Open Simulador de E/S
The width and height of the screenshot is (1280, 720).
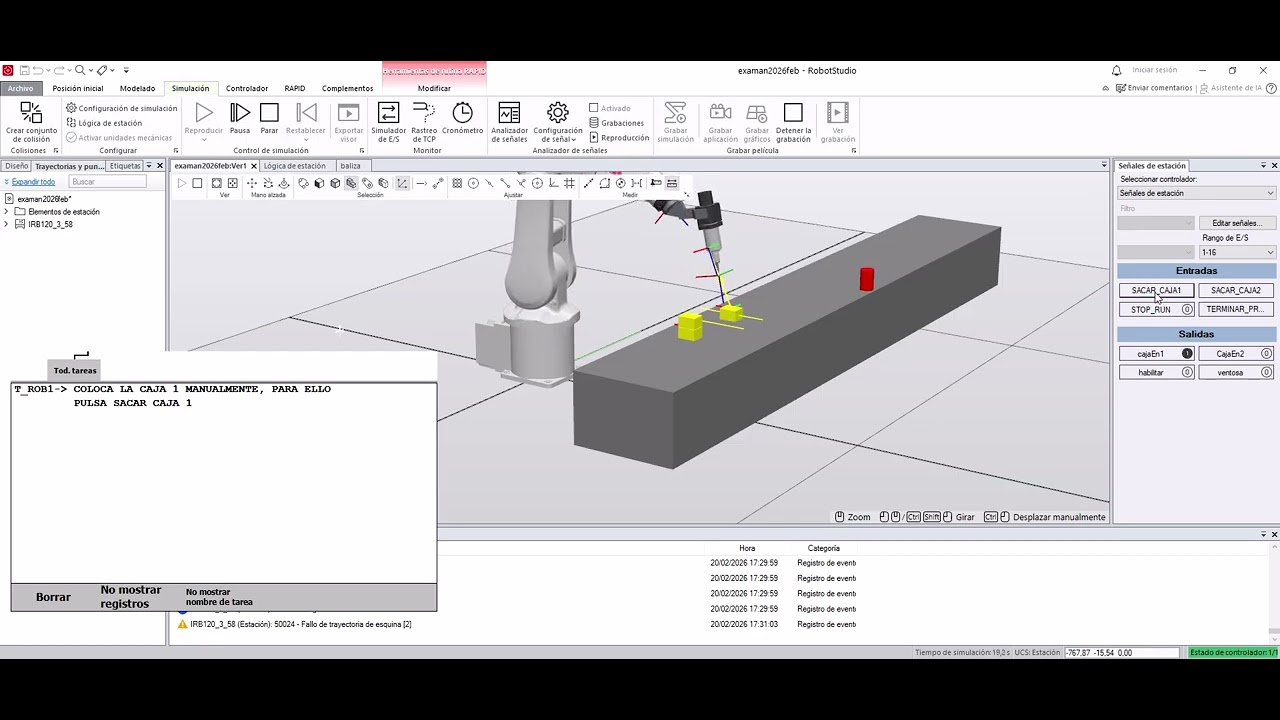389,121
